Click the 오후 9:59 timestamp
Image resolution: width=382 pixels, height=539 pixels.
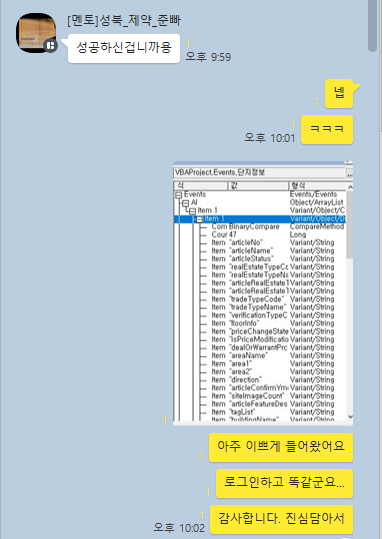click(208, 57)
